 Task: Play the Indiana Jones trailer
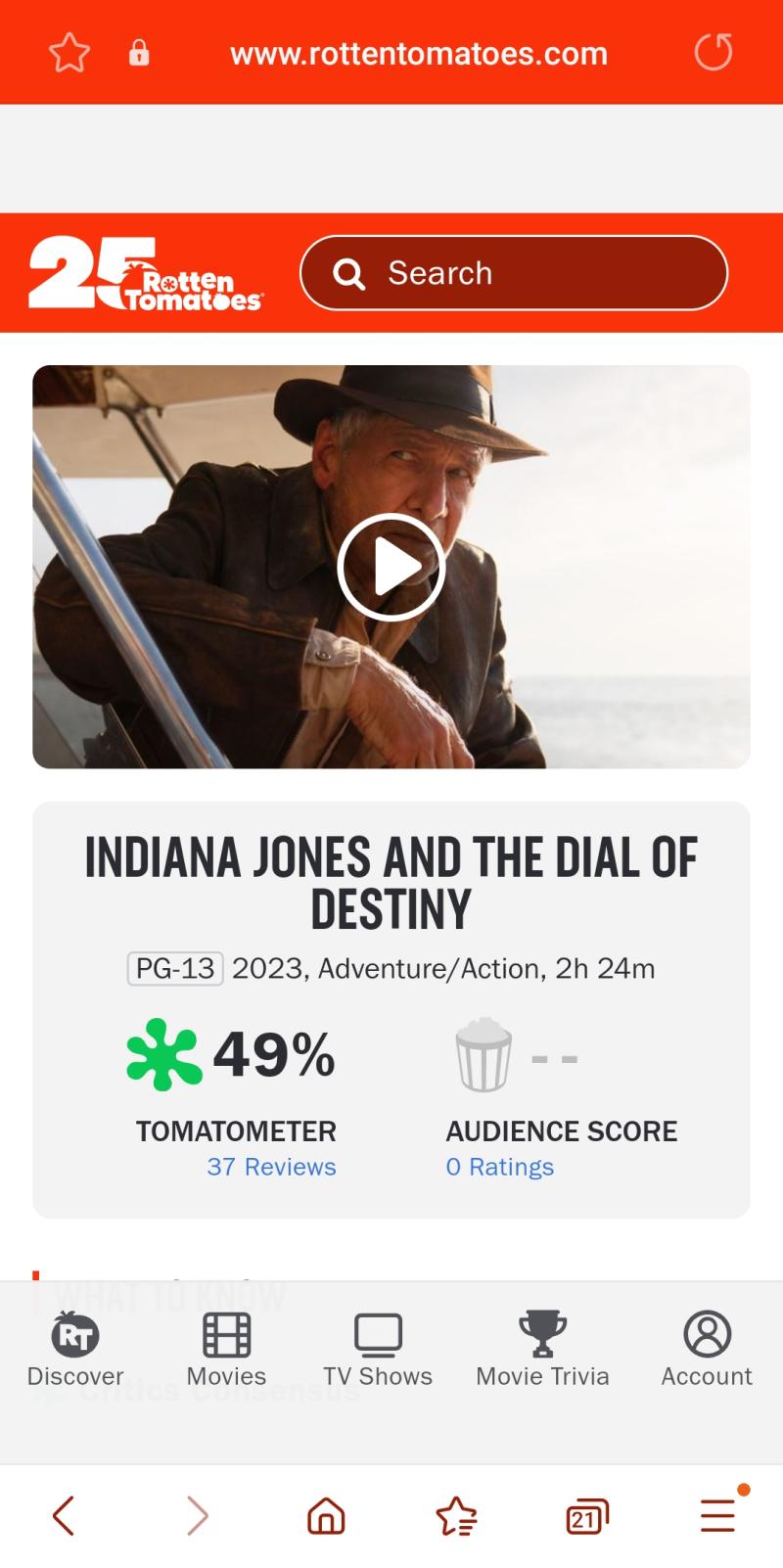[391, 567]
